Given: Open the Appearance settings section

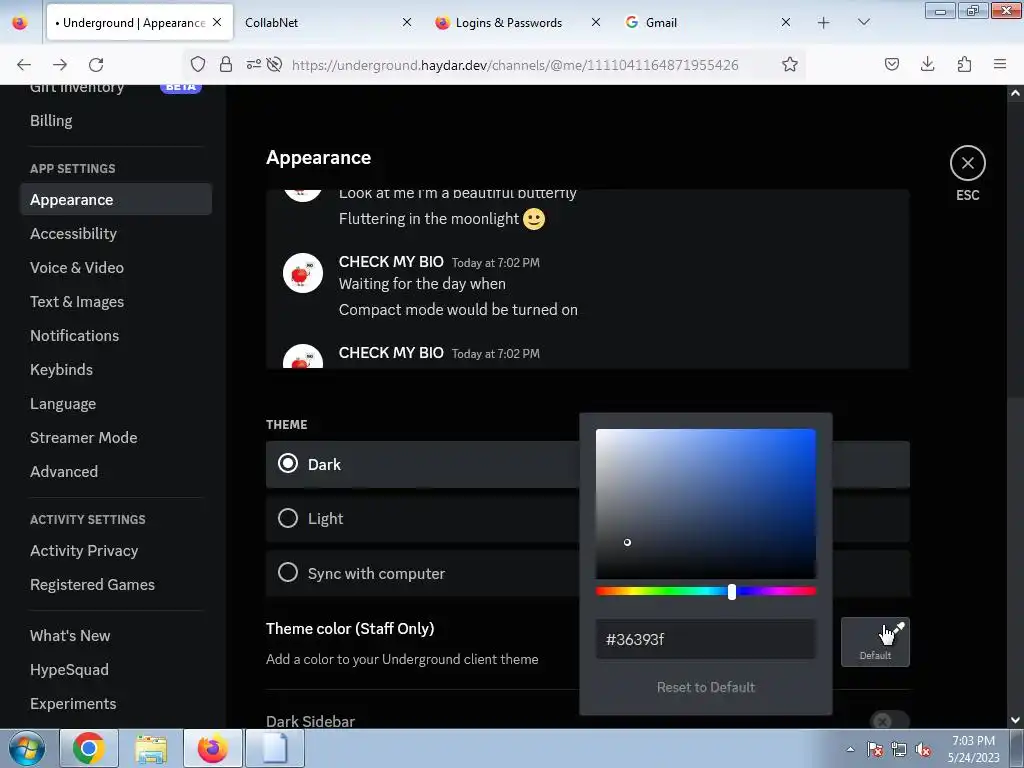Looking at the screenshot, I should point(116,199).
